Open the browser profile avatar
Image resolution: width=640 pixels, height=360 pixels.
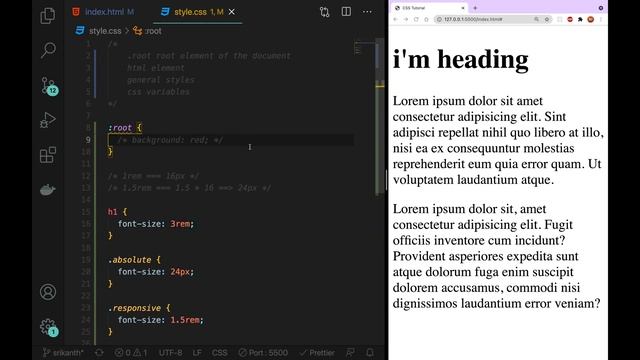click(591, 19)
